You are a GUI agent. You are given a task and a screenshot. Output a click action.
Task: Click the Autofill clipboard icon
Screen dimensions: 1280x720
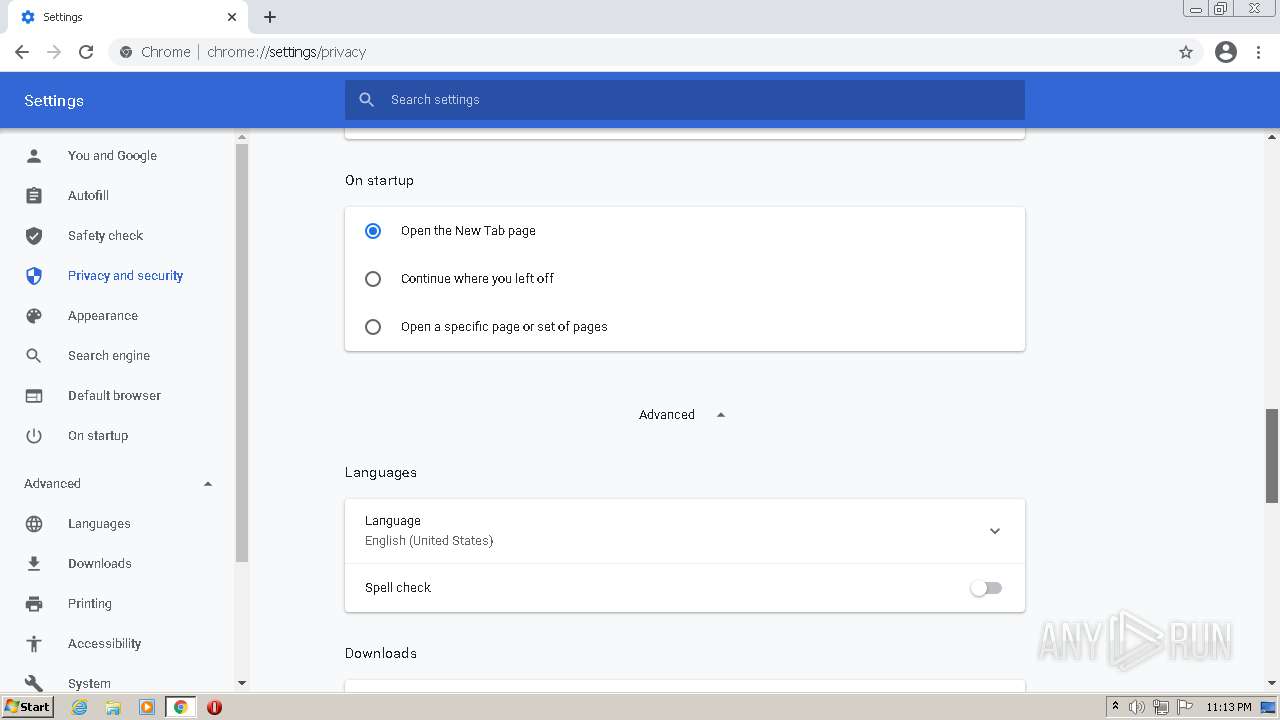coord(34,195)
